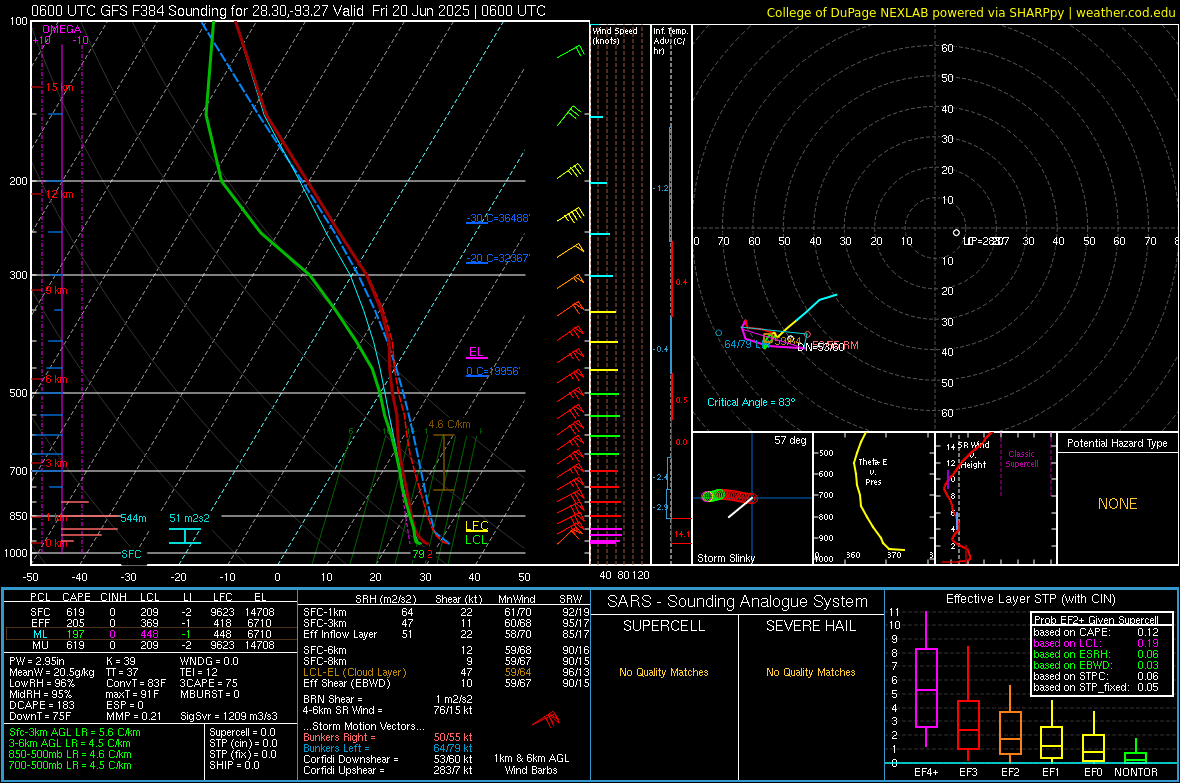Click the Critical Angle = 83° text
The width and height of the screenshot is (1180, 783).
coord(751,402)
